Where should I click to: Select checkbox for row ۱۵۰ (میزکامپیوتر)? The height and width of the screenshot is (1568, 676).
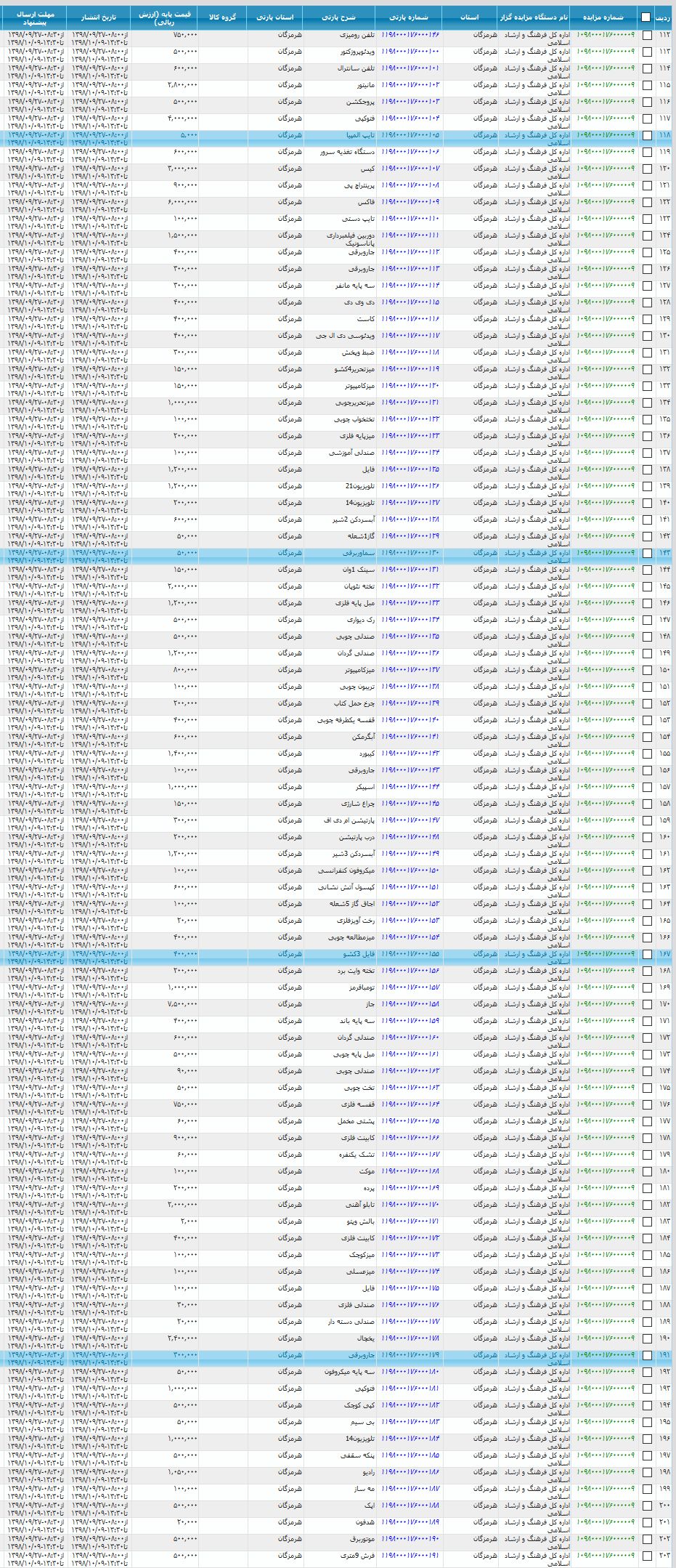(647, 671)
